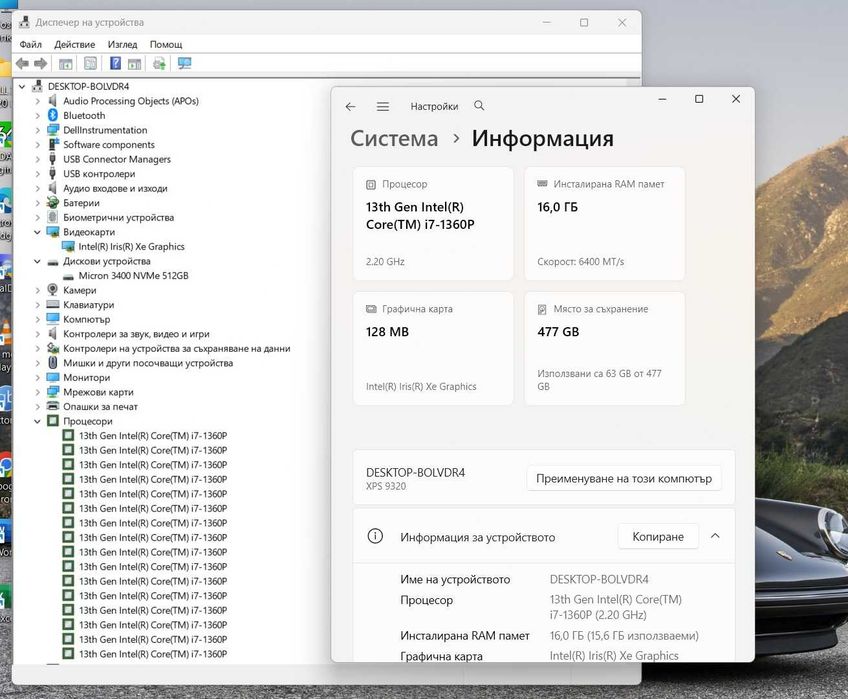Open the hamburger navigation menu in Настройки
The height and width of the screenshot is (699, 848).
(x=383, y=107)
